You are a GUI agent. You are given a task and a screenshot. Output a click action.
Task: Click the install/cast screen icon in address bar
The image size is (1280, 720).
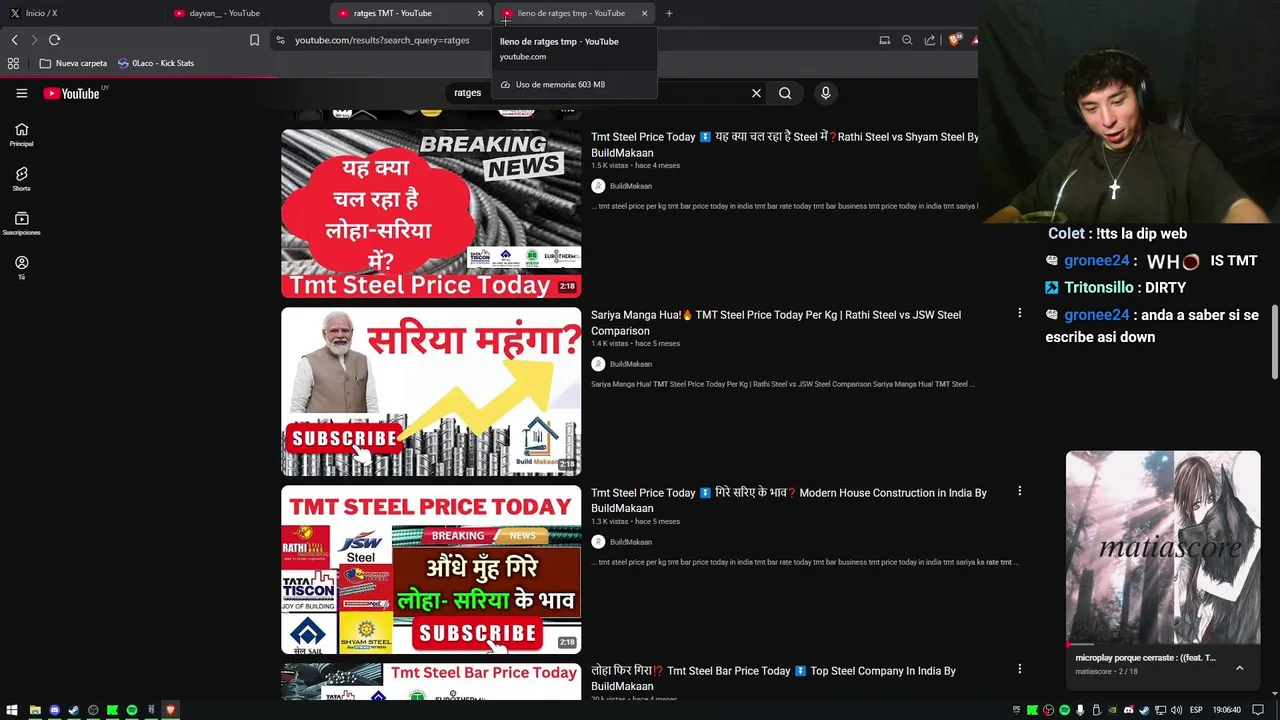[884, 40]
